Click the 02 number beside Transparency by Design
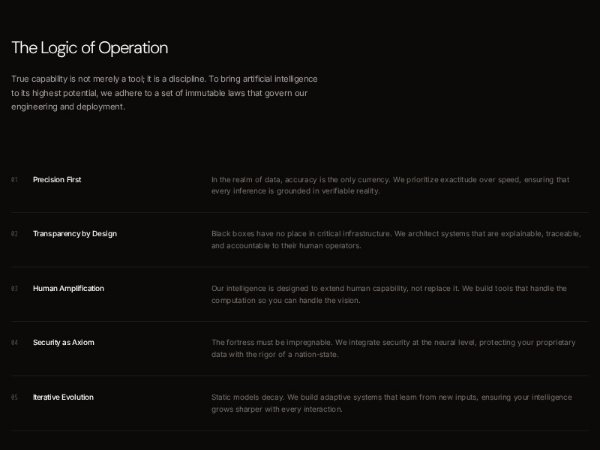 point(15,234)
